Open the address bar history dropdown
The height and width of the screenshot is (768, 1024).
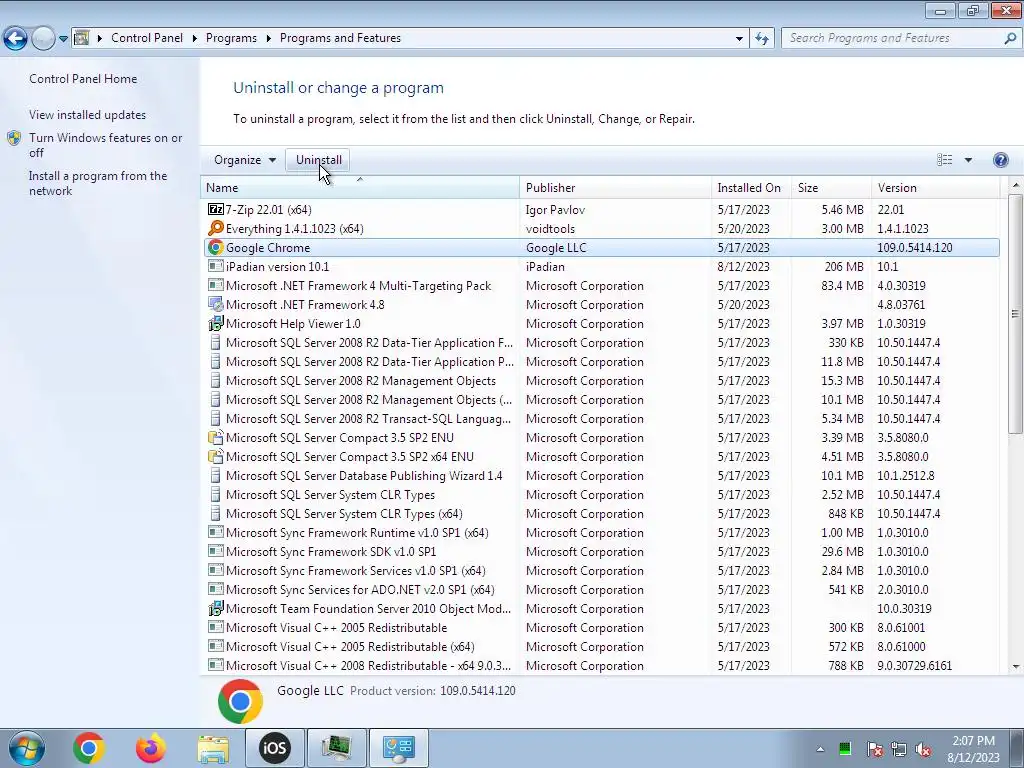[739, 39]
